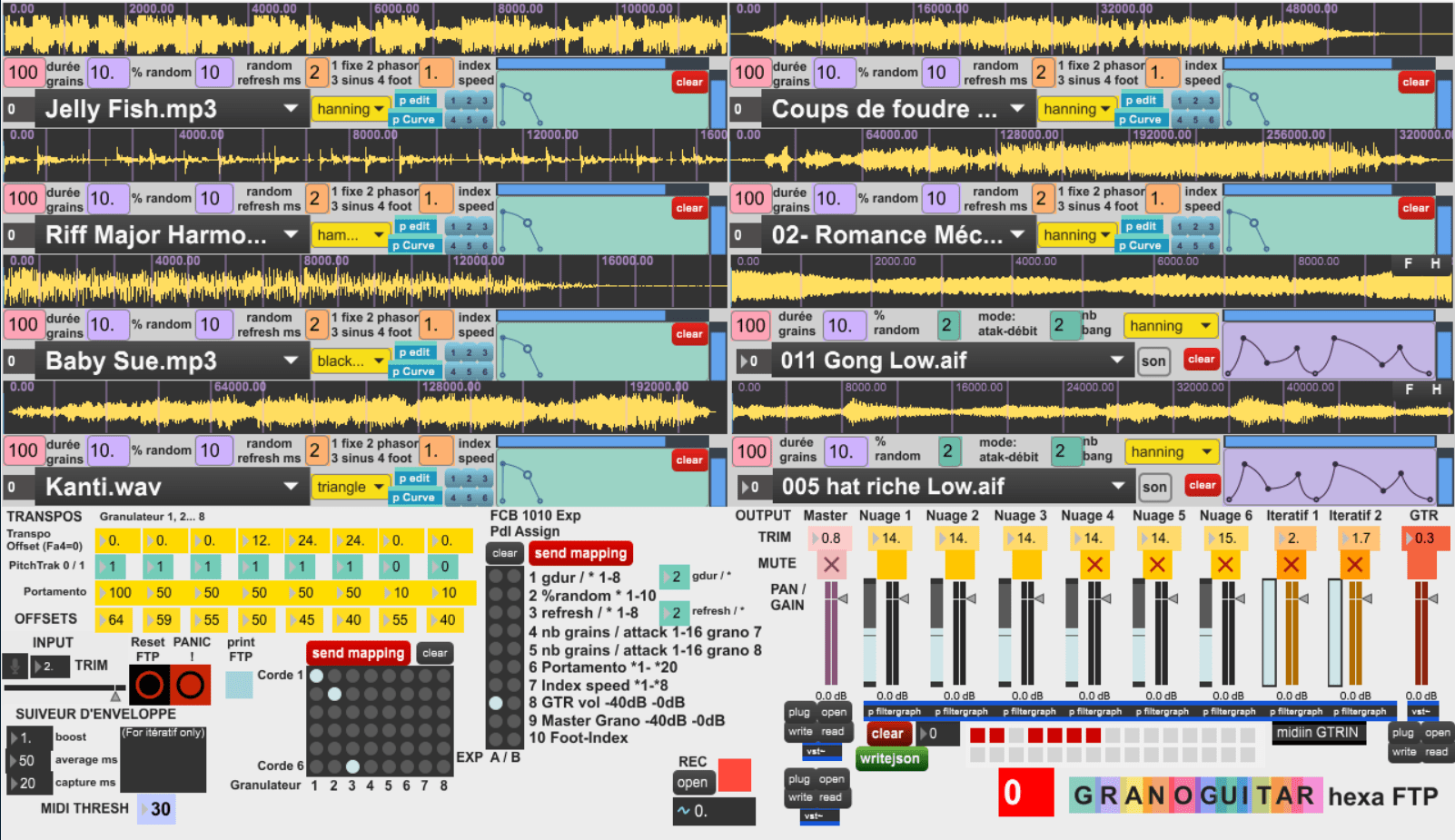The height and width of the screenshot is (840, 1455).
Task: Click the son button beside 011 Gong Low
Action: pos(1153,361)
